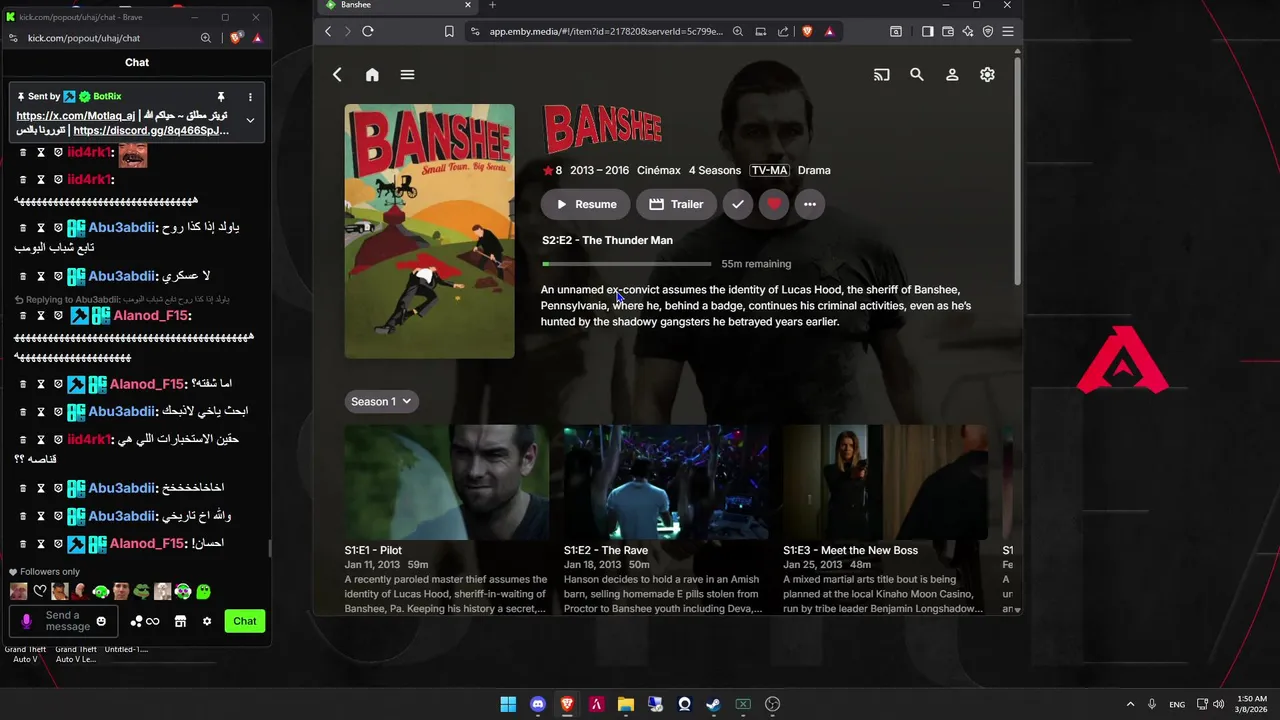The width and height of the screenshot is (1280, 720).
Task: Open the x.com/Motlaq_aj link
Action: click(x=75, y=116)
